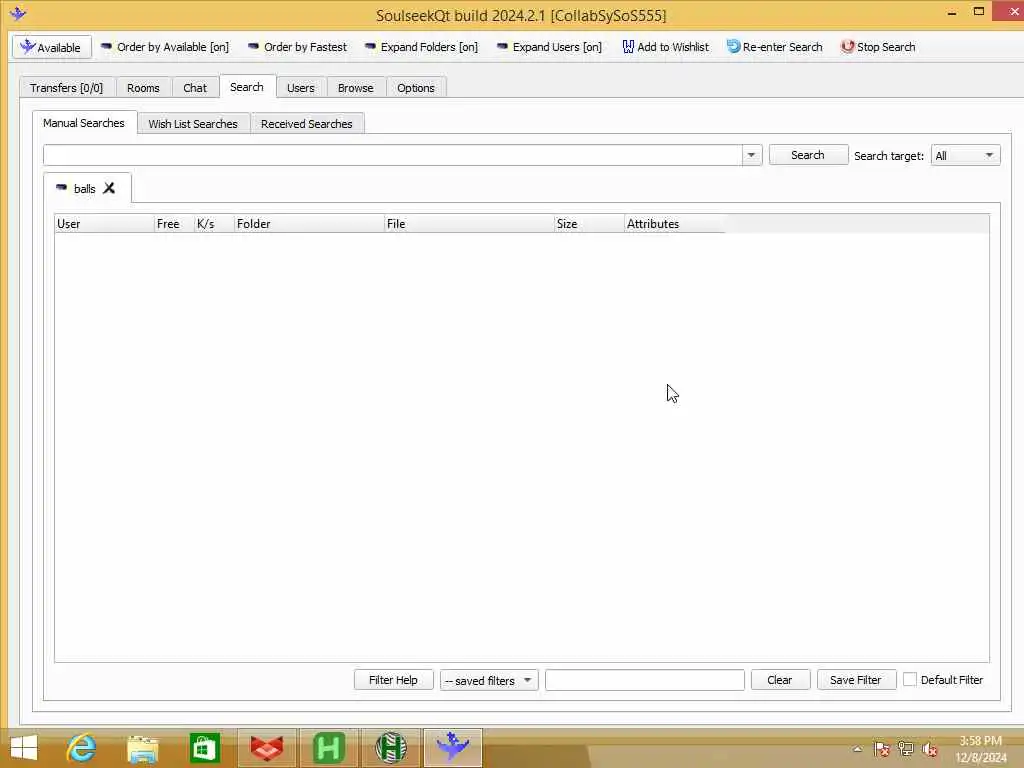Click the Action Center flag tray icon
The image size is (1024, 768).
coord(882,749)
